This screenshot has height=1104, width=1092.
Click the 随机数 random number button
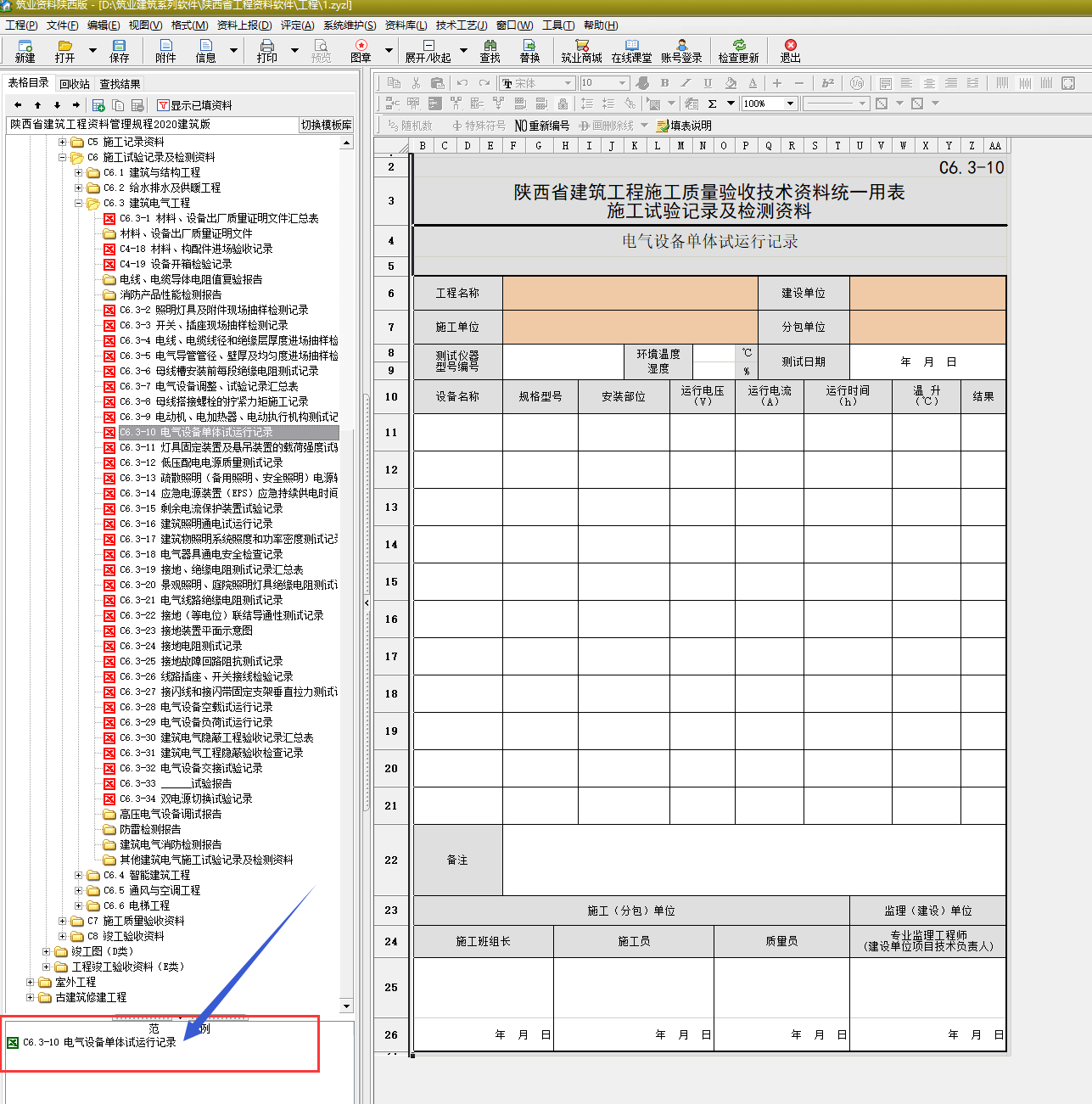point(410,126)
